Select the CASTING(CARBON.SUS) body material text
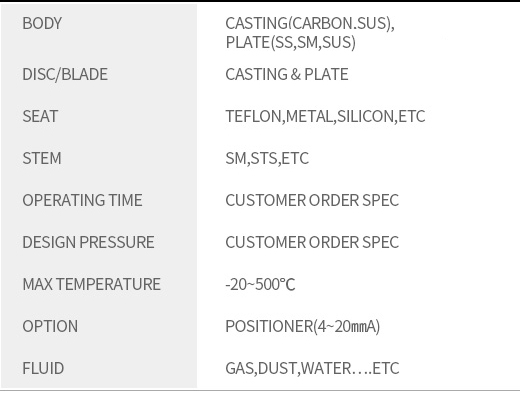Image resolution: width=520 pixels, height=396 pixels. pyautogui.click(x=310, y=23)
